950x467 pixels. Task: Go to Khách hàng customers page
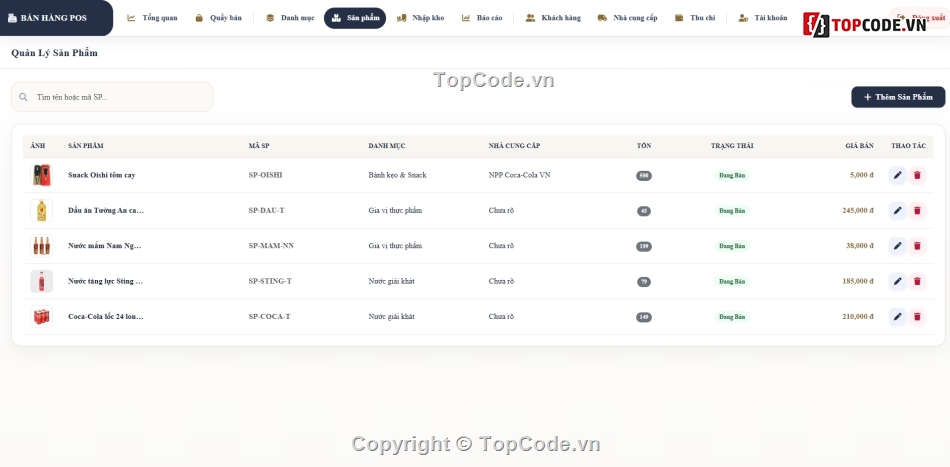click(x=553, y=18)
